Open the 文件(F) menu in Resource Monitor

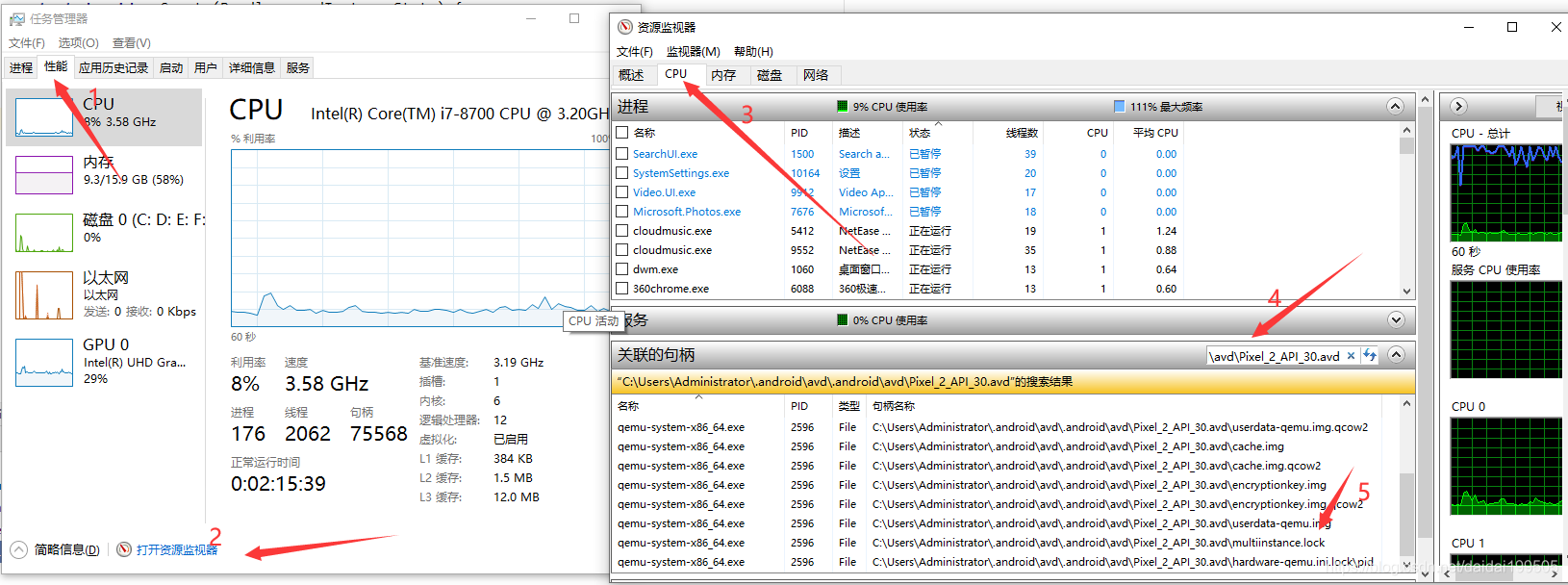pos(635,52)
